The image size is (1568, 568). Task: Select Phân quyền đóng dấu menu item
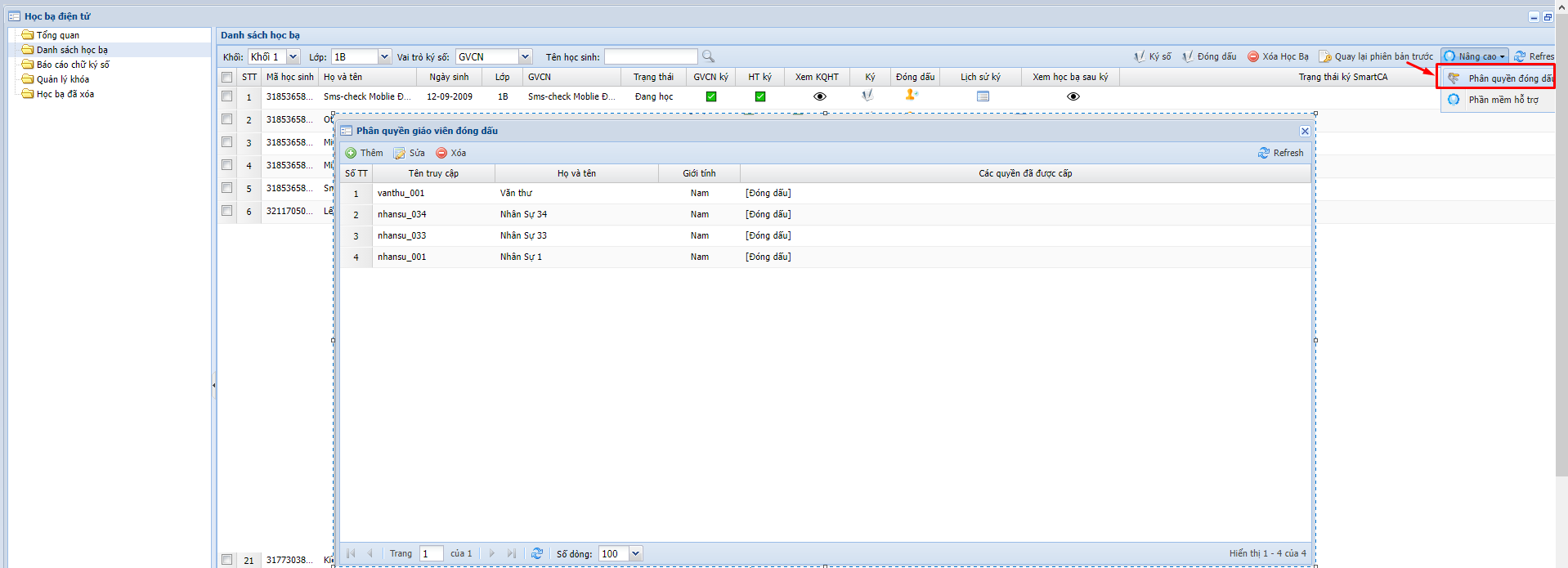point(1501,78)
